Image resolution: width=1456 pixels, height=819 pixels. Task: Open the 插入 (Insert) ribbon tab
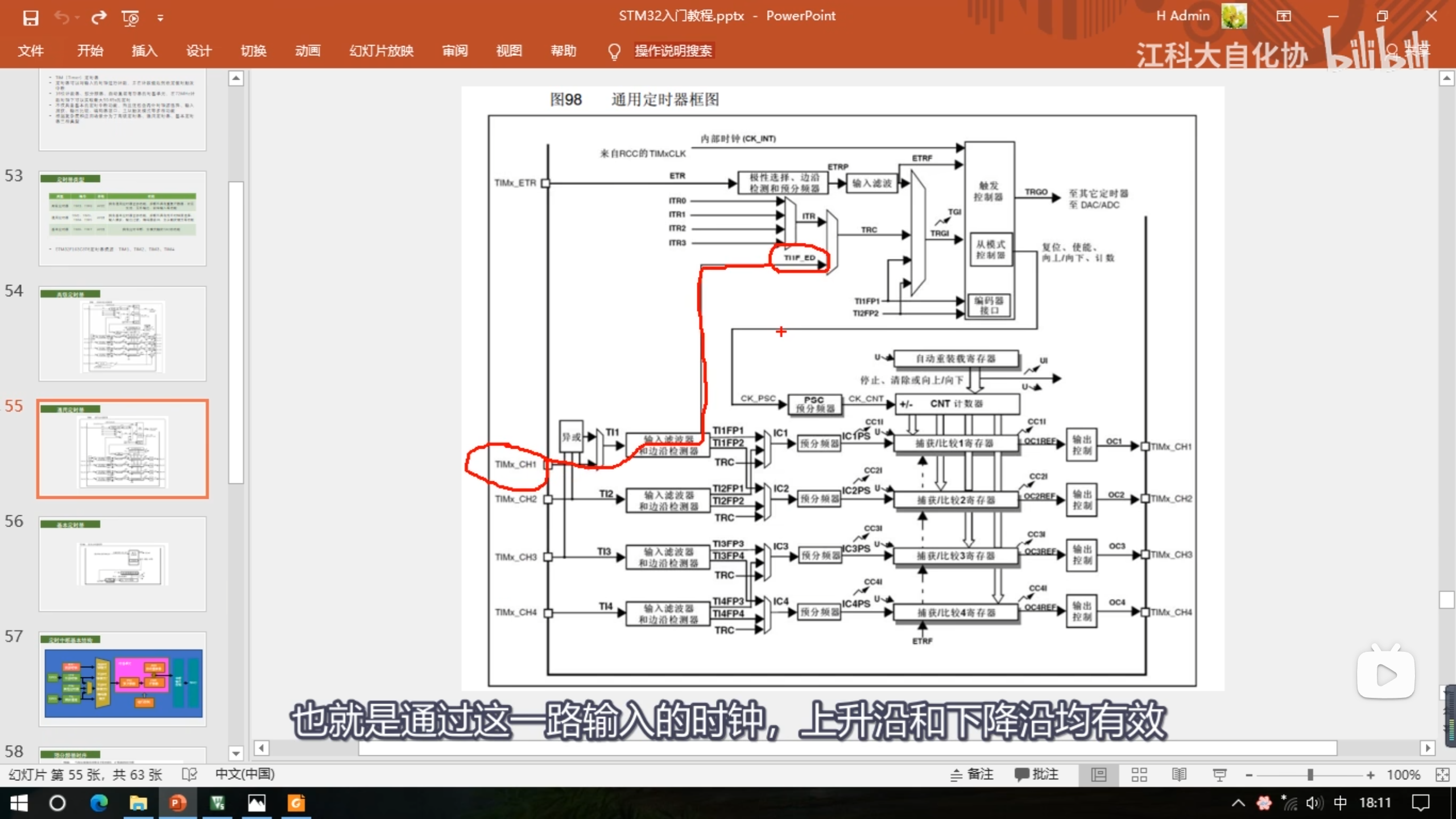click(x=144, y=51)
